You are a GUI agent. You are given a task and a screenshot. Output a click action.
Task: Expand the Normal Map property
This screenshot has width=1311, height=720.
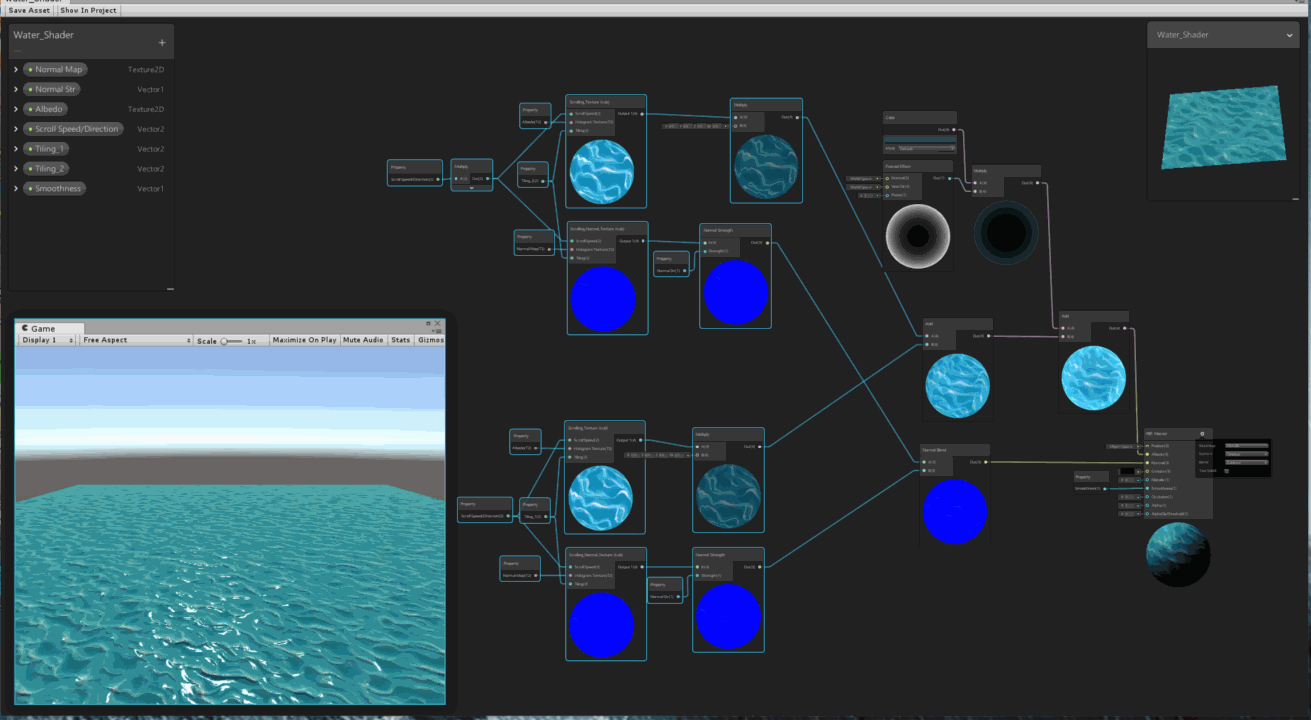16,70
